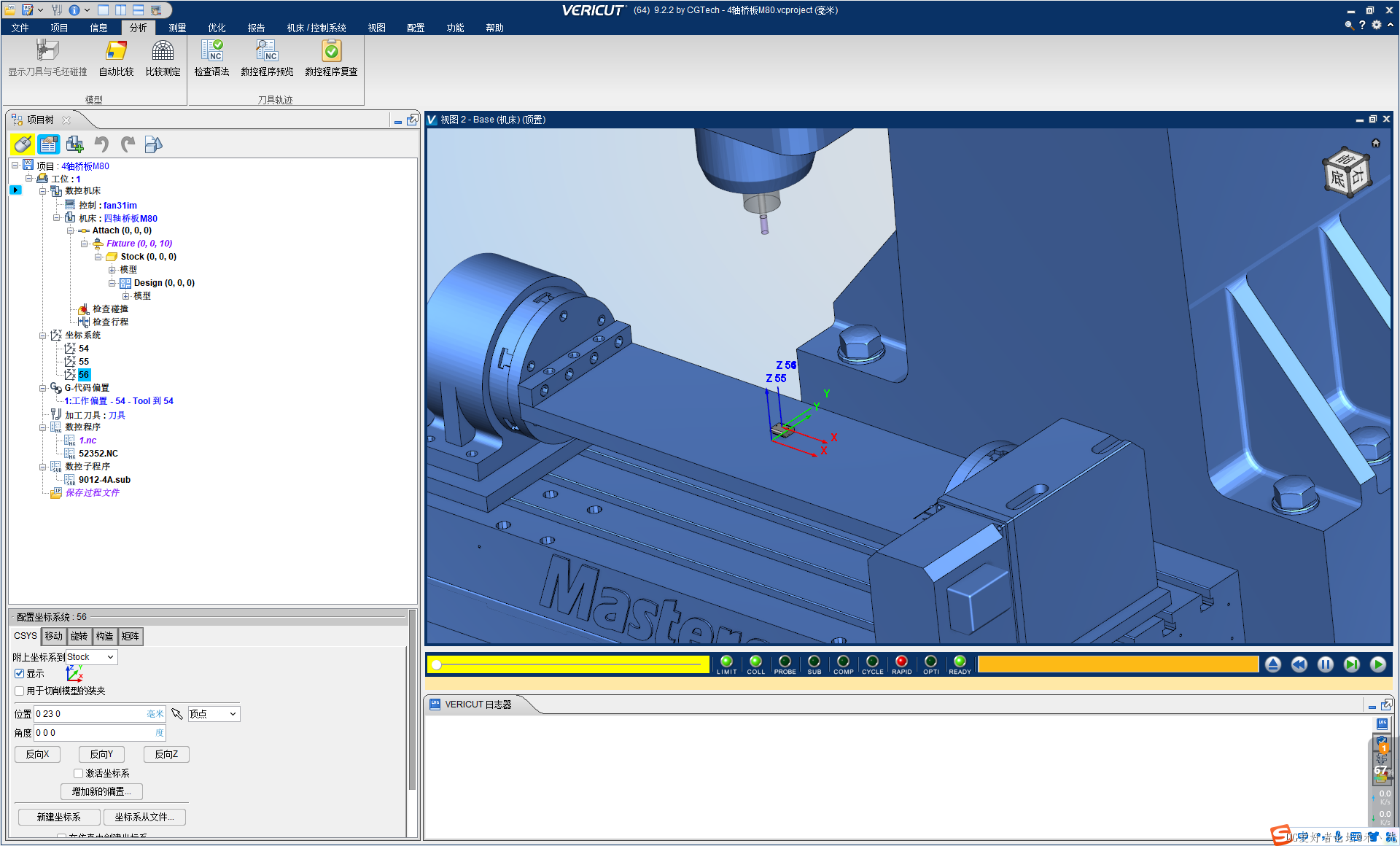Open the 项目 menu
Screen dimensions: 1400x846
pyautogui.click(x=59, y=28)
